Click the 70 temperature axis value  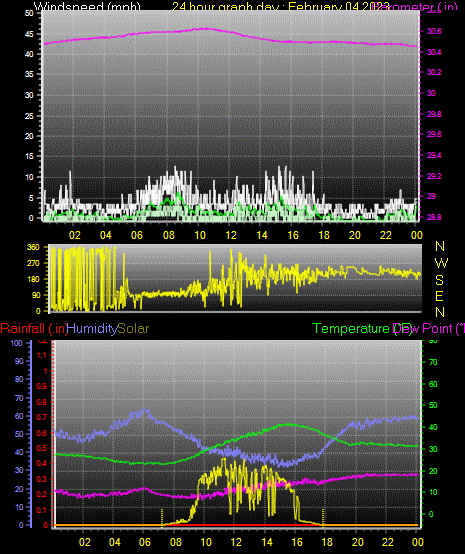(433, 362)
